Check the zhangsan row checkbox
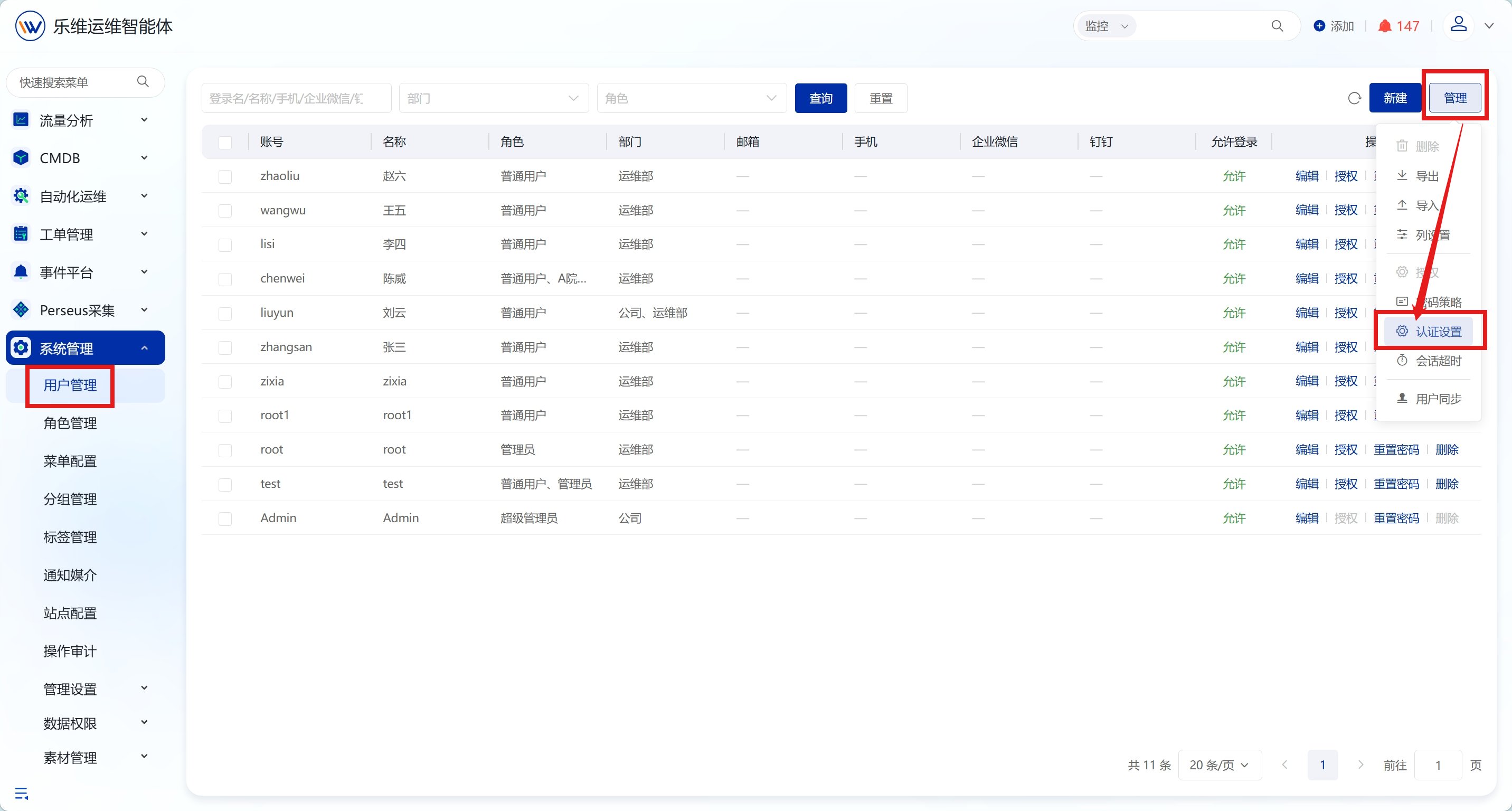 [x=225, y=347]
